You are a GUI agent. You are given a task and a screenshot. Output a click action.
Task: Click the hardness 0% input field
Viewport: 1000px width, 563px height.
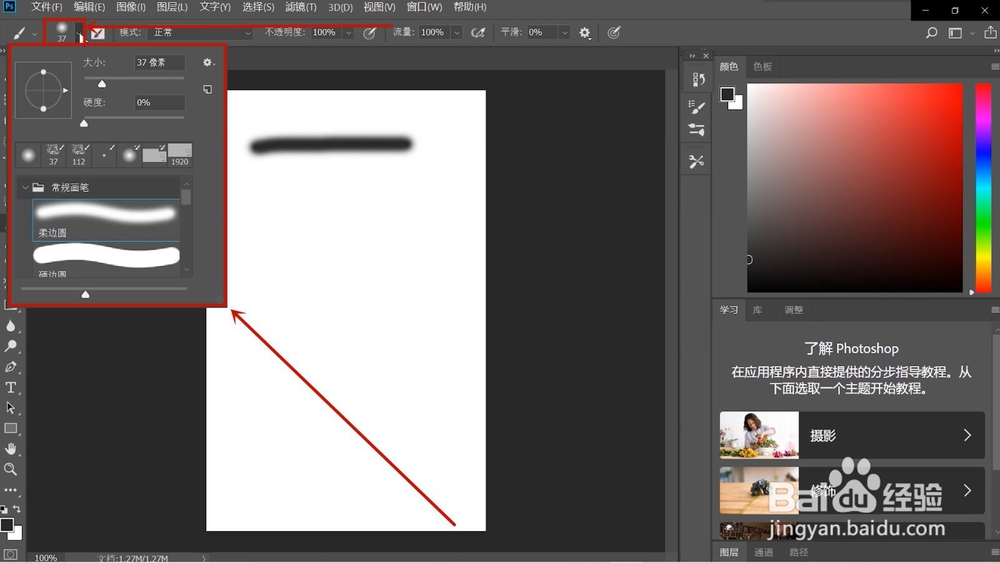tap(159, 103)
